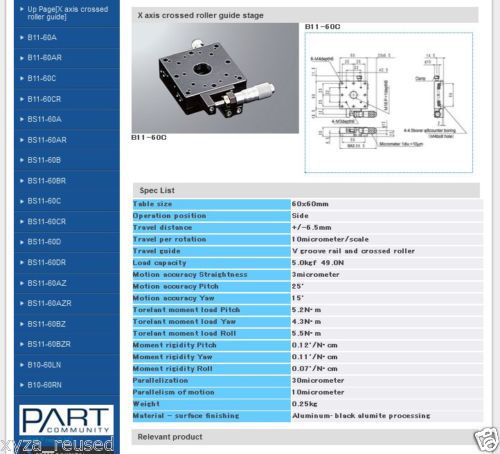This screenshot has height=454, width=500.
Task: Click +/-6.5mm value
Action: (x=311, y=227)
